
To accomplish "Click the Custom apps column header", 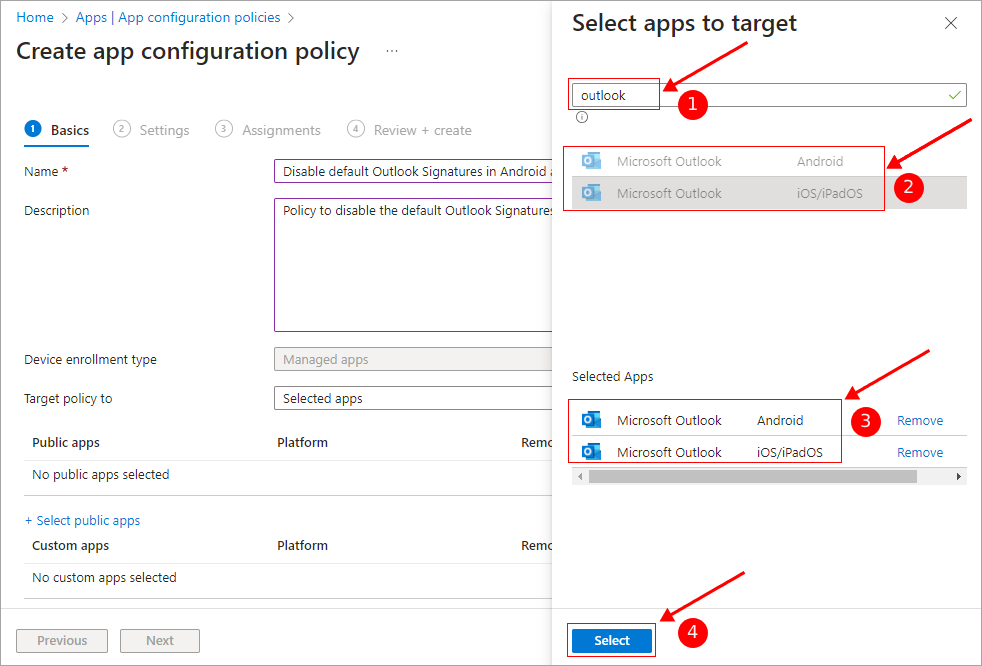I will (x=70, y=545).
